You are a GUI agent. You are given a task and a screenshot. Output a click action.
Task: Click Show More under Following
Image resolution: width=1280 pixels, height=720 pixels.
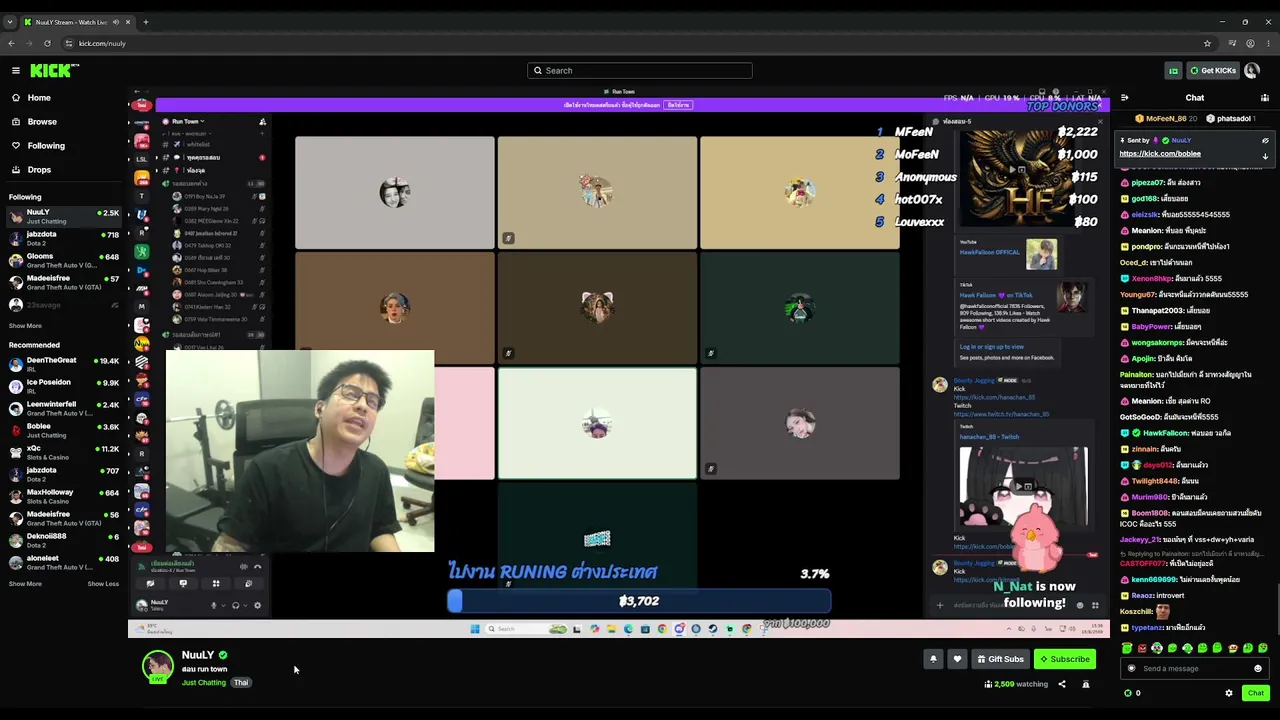pos(25,326)
